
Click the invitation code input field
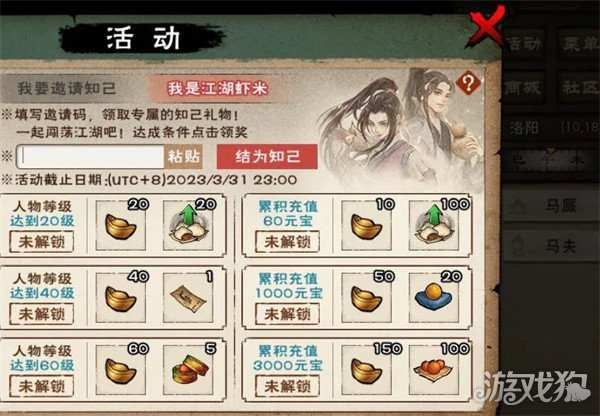point(90,157)
